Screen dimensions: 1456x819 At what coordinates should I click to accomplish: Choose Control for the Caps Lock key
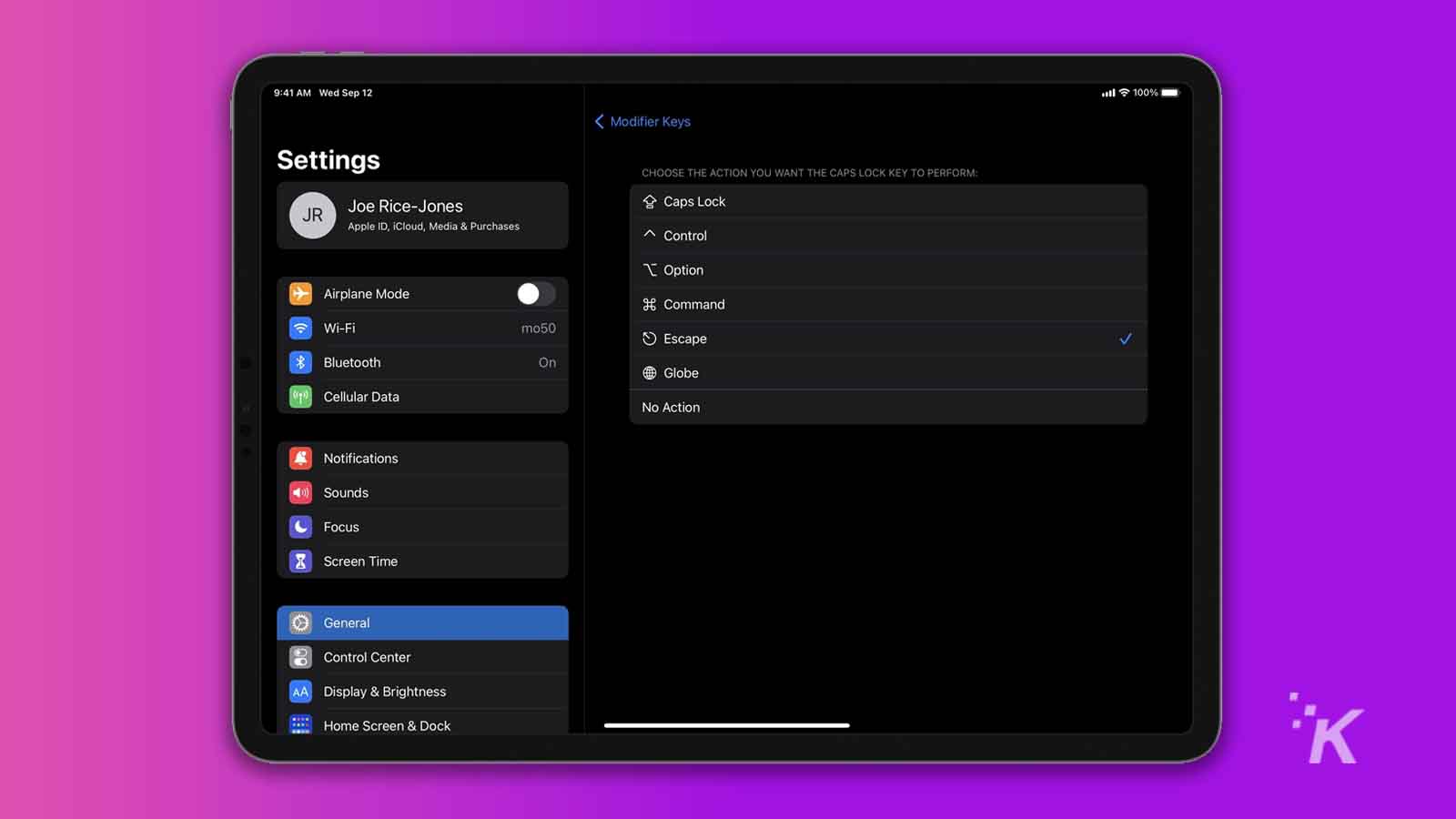[888, 236]
